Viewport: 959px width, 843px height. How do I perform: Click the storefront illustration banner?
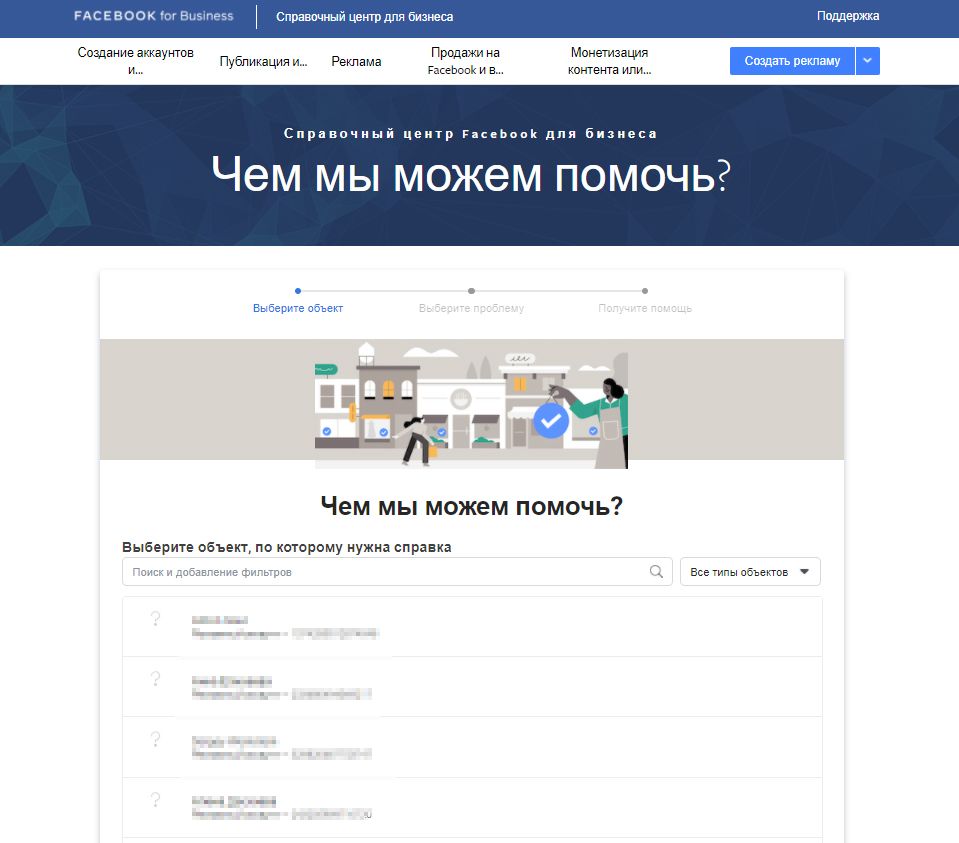point(471,404)
